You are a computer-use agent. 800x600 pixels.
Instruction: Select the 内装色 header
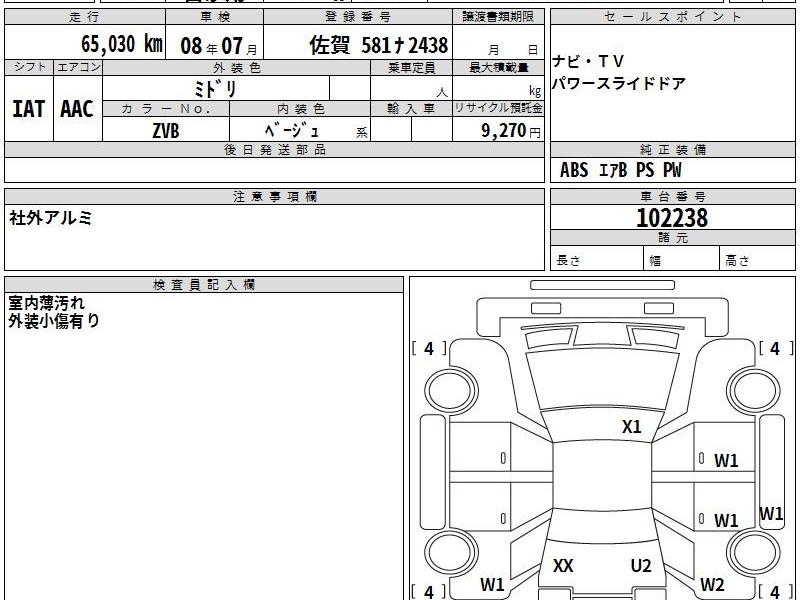[301, 109]
